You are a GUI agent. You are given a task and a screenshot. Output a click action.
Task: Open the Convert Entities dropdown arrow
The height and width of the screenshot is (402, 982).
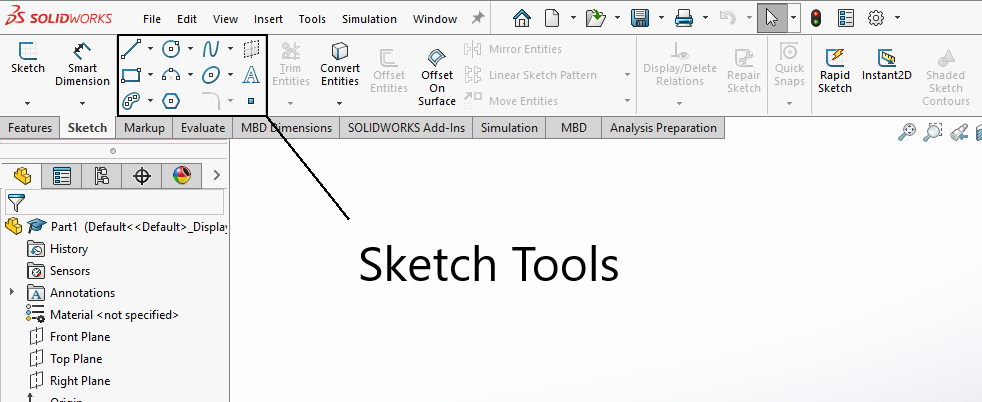pos(339,103)
